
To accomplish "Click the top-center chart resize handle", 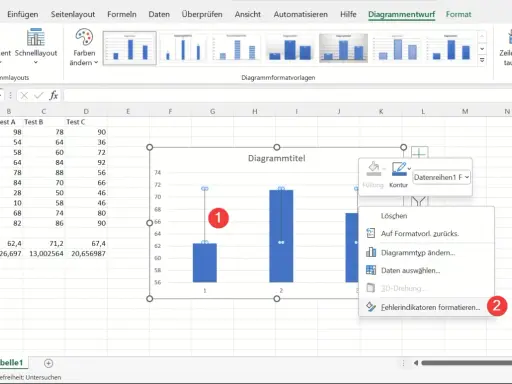I will pyautogui.click(x=277, y=147).
